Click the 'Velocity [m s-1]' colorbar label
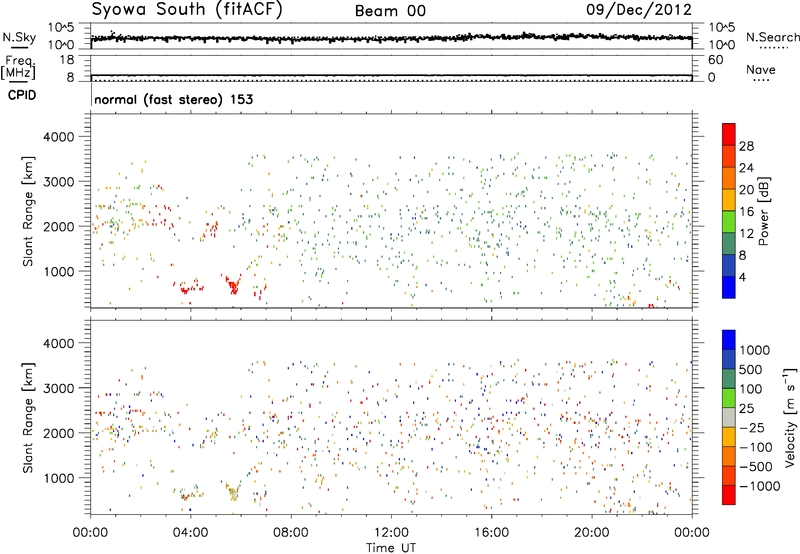 790,417
